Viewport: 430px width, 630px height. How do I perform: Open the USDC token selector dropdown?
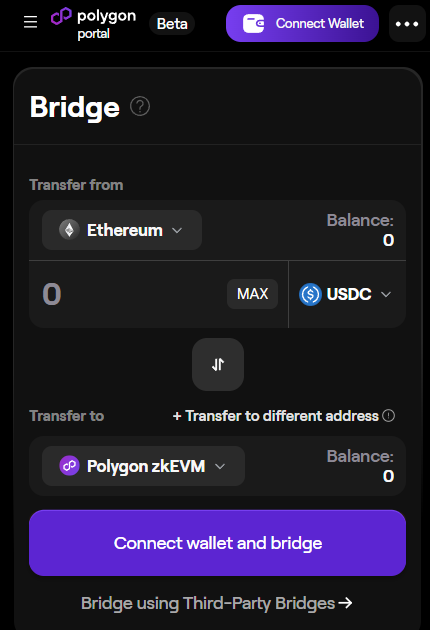(347, 294)
